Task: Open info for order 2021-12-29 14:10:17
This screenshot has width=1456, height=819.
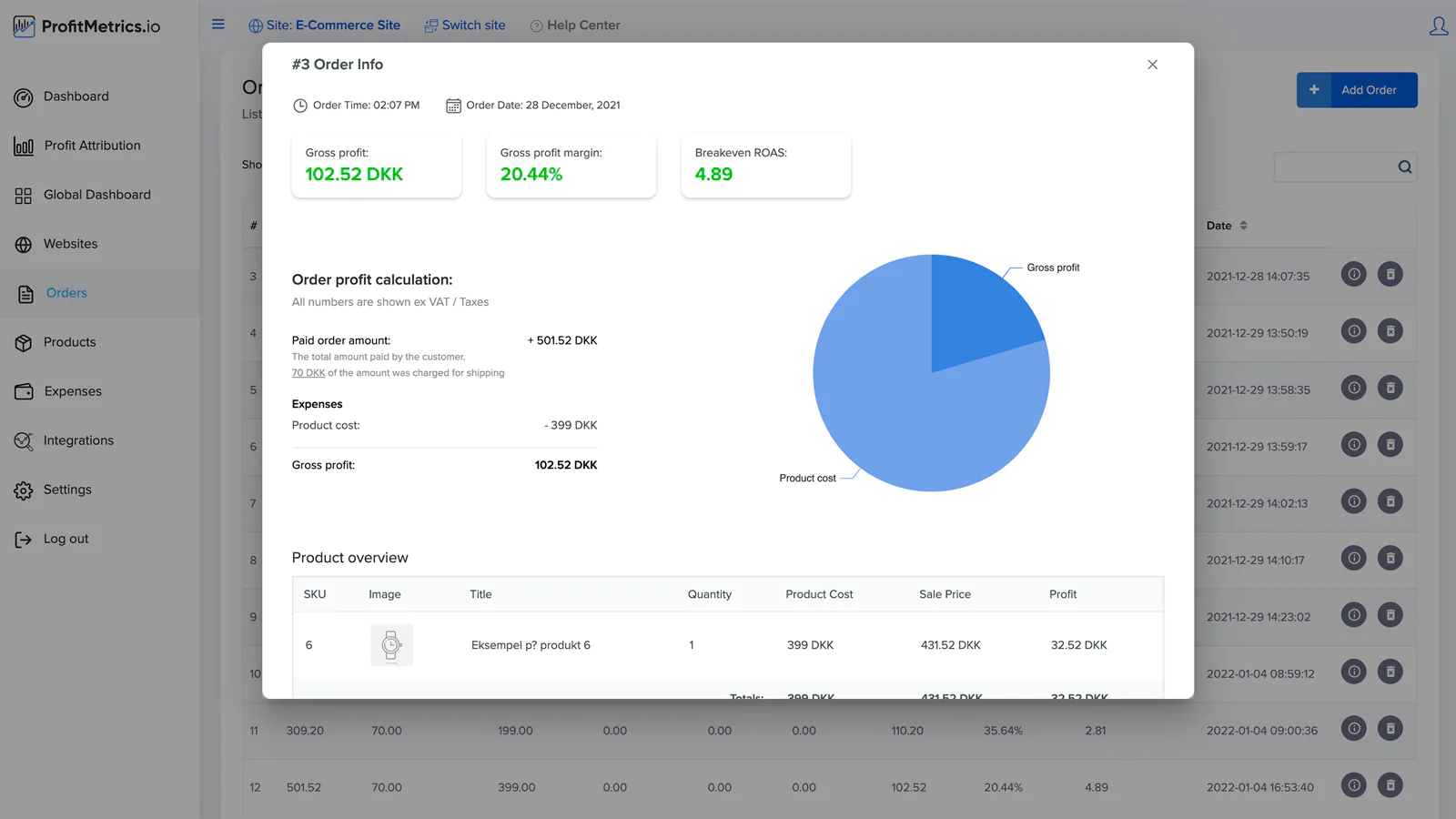Action: (x=1354, y=558)
